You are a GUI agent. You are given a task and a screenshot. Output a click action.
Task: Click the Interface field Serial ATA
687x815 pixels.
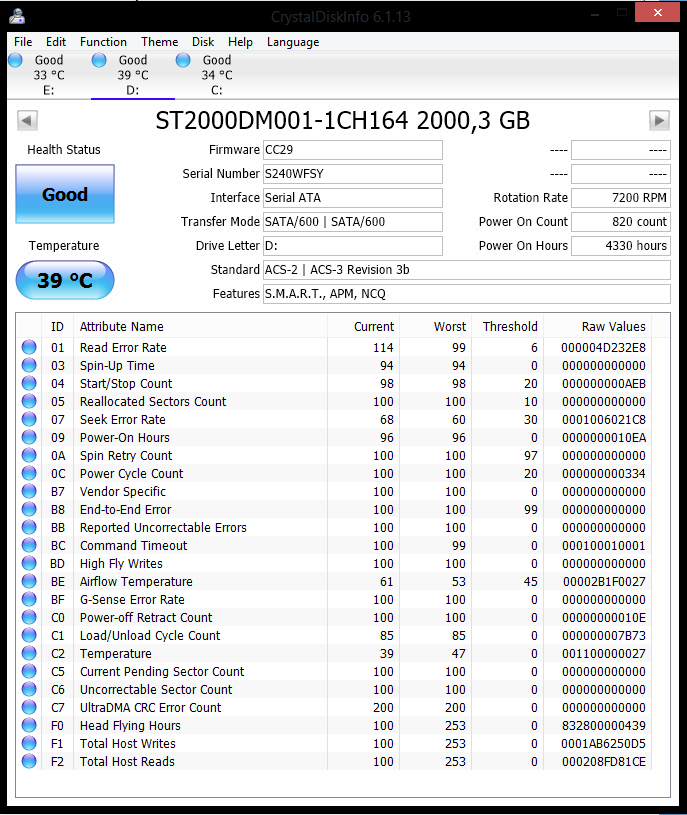pos(353,198)
